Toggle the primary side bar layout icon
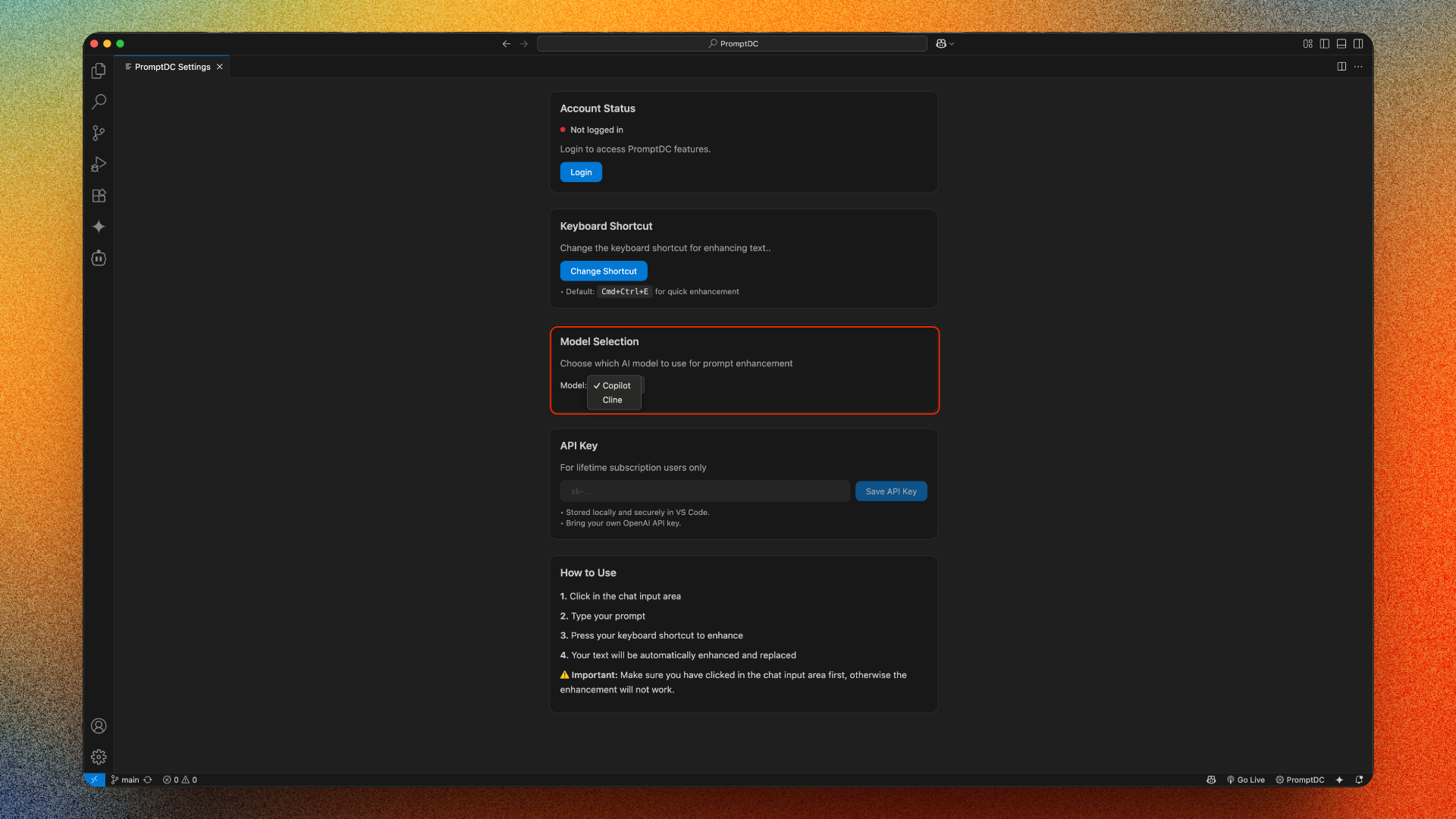 1325,44
